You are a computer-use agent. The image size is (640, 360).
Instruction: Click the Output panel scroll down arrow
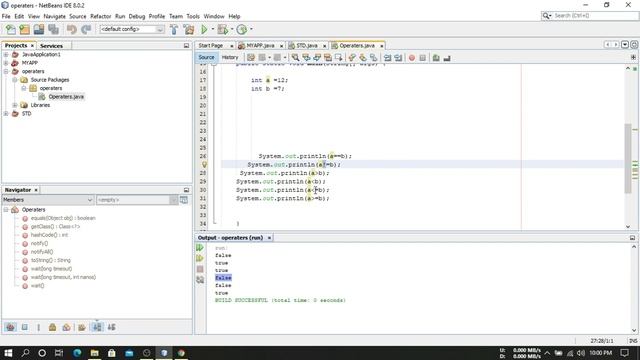633,330
